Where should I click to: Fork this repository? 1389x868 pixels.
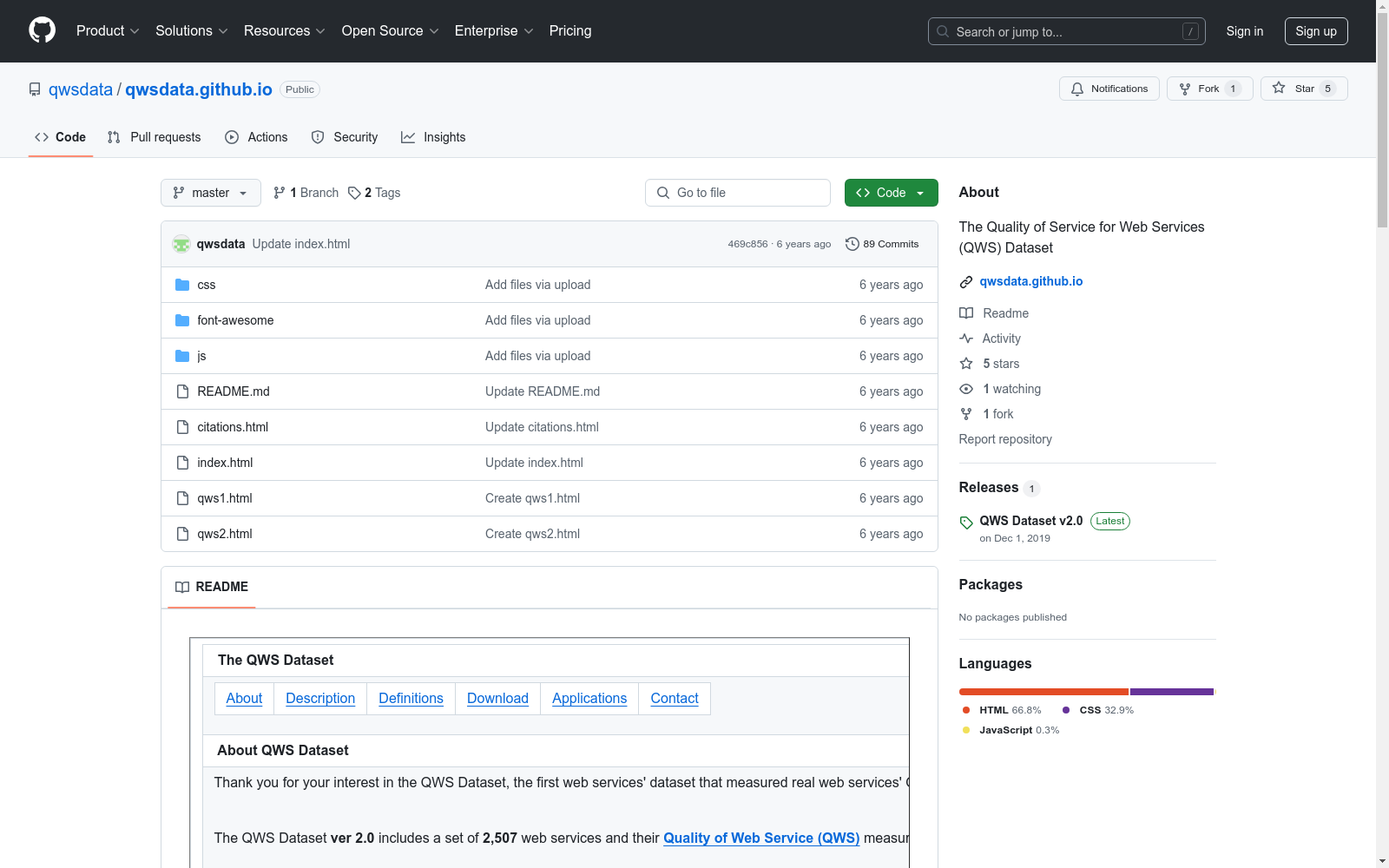coord(1208,89)
